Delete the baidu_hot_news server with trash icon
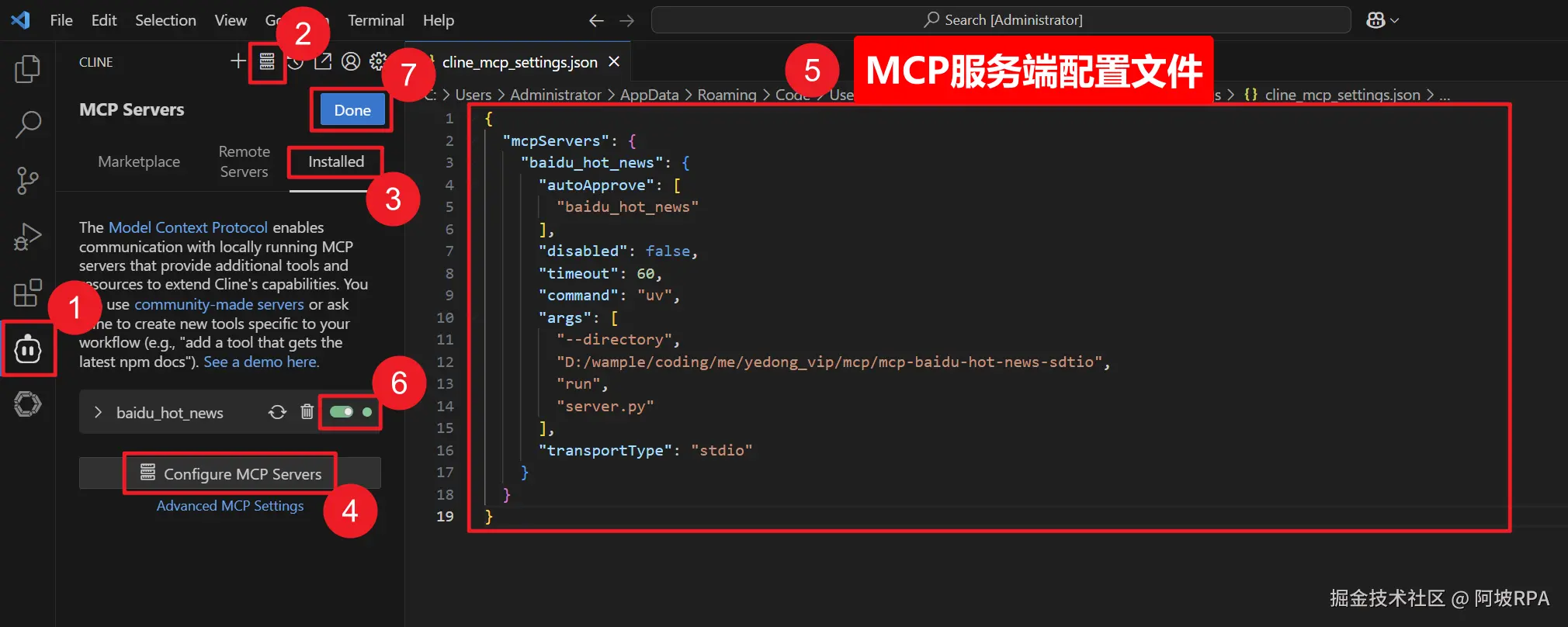This screenshot has width=1568, height=627. pyautogui.click(x=307, y=412)
